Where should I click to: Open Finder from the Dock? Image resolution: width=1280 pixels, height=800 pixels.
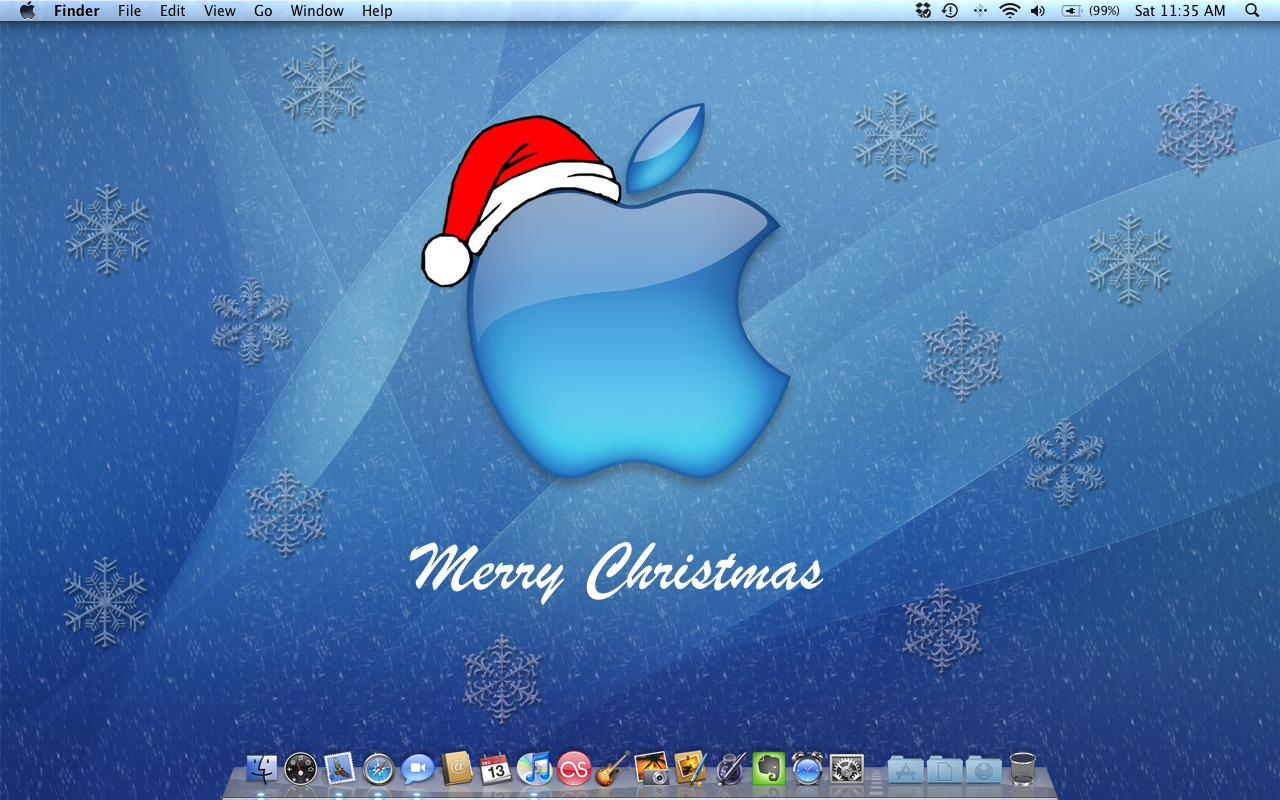pyautogui.click(x=262, y=768)
